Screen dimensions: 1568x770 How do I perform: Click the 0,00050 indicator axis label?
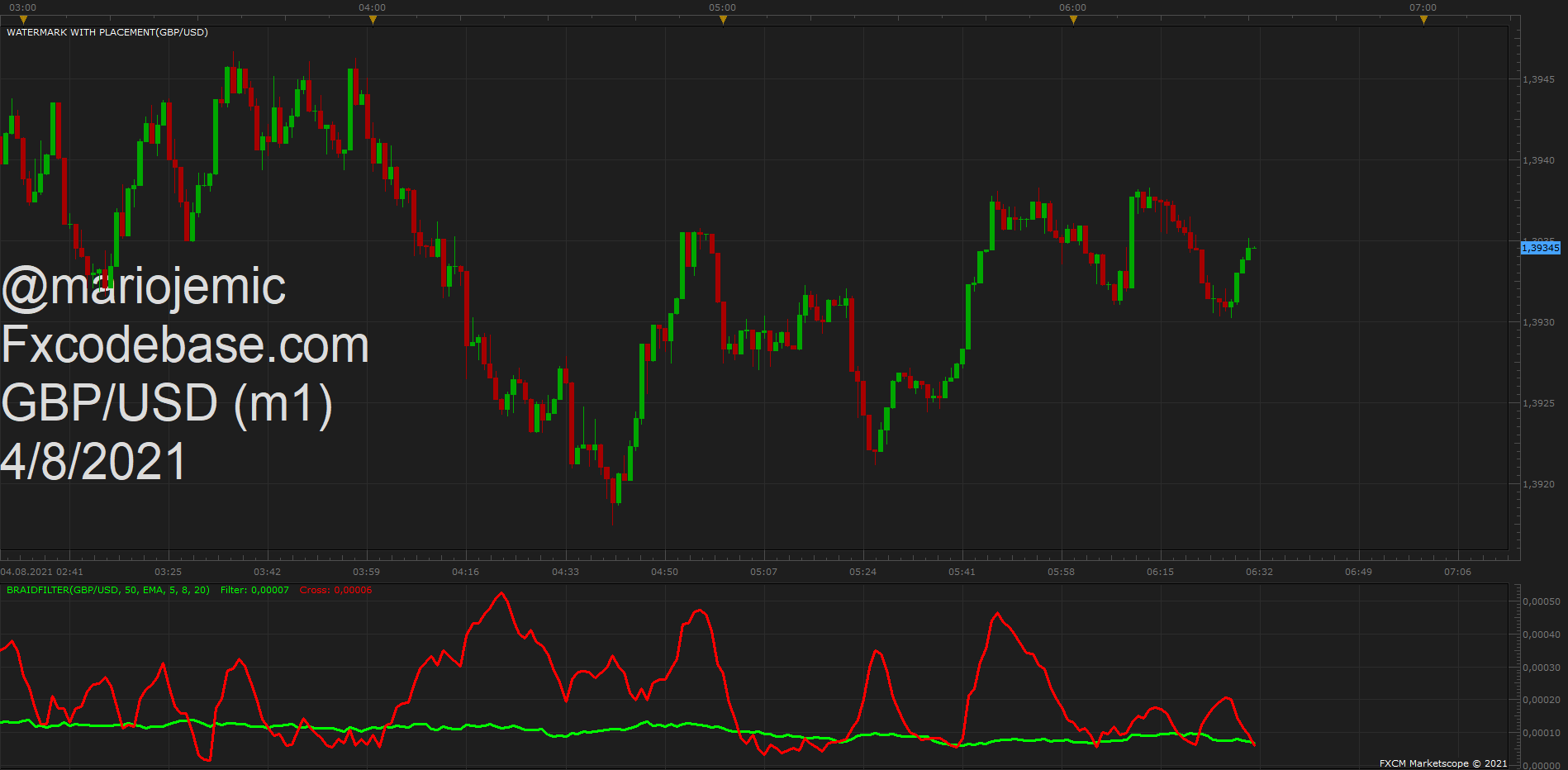(x=1542, y=601)
